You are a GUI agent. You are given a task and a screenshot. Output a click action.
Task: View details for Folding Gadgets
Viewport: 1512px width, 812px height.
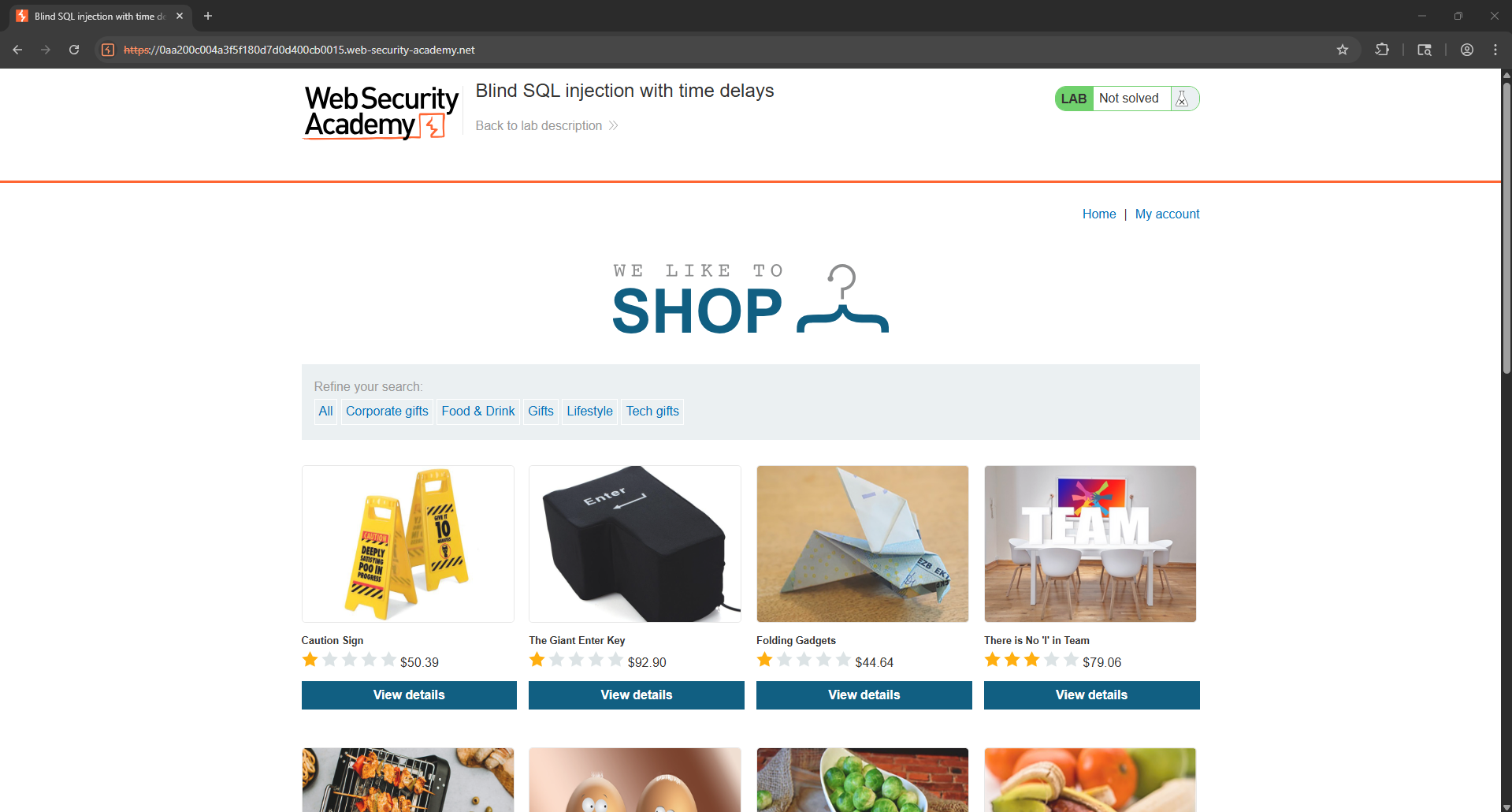pos(864,695)
